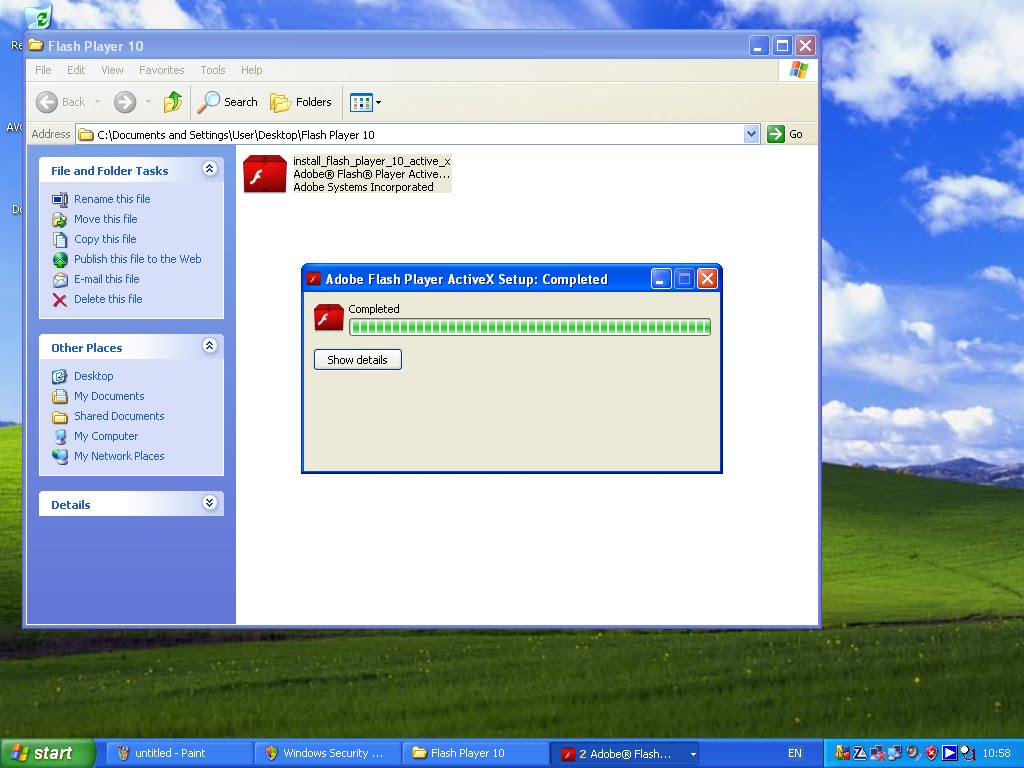Open the Search pane

pos(227,102)
